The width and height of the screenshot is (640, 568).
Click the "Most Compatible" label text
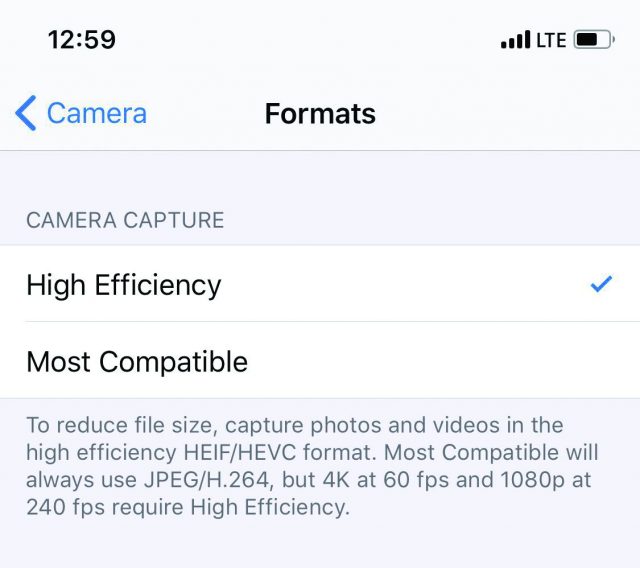[x=137, y=362]
